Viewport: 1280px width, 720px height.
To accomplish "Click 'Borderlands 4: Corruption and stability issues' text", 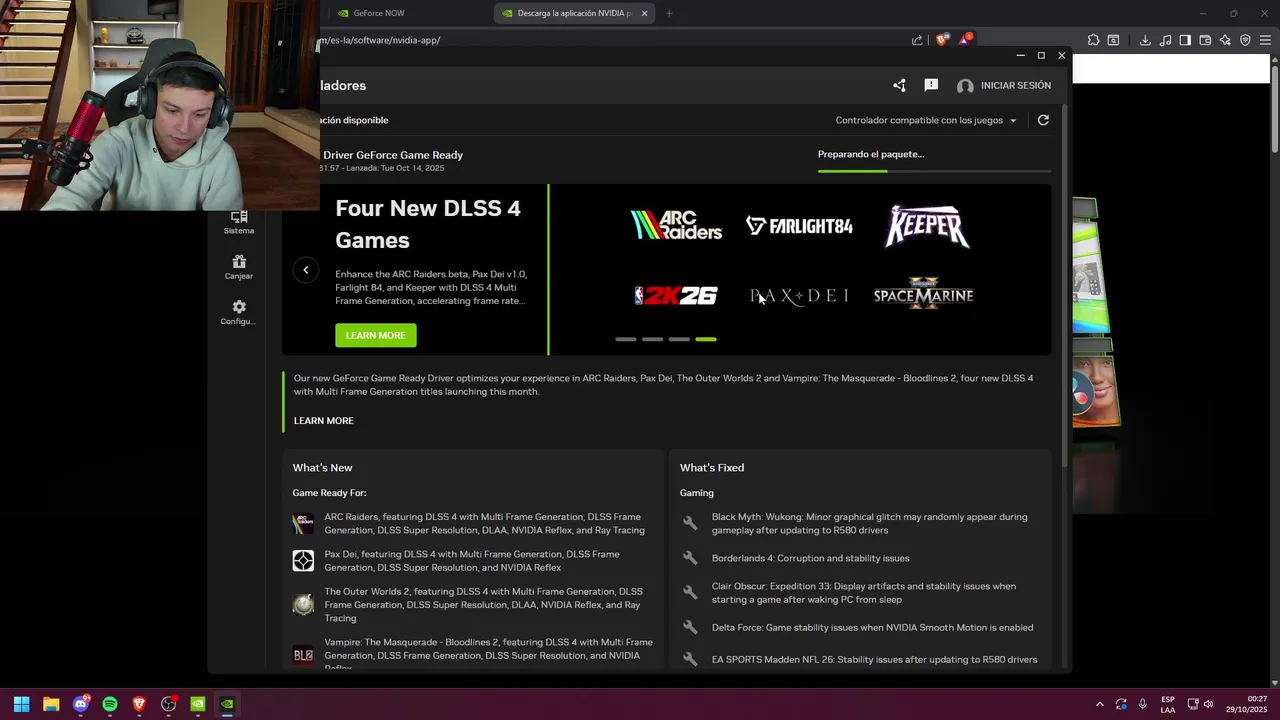I will [x=811, y=558].
